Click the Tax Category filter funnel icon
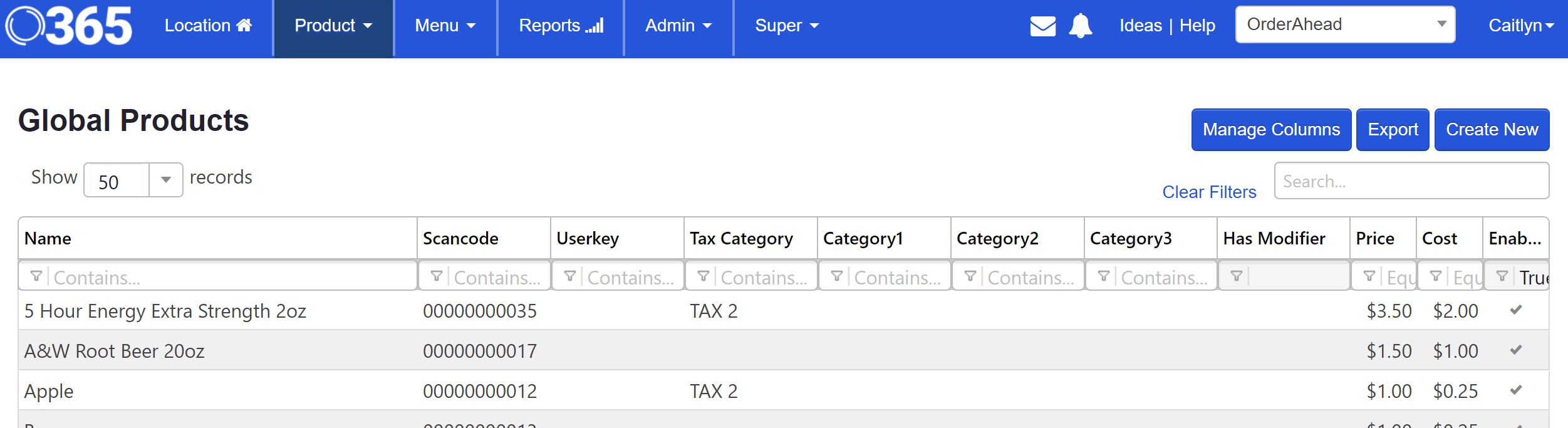 pos(704,276)
